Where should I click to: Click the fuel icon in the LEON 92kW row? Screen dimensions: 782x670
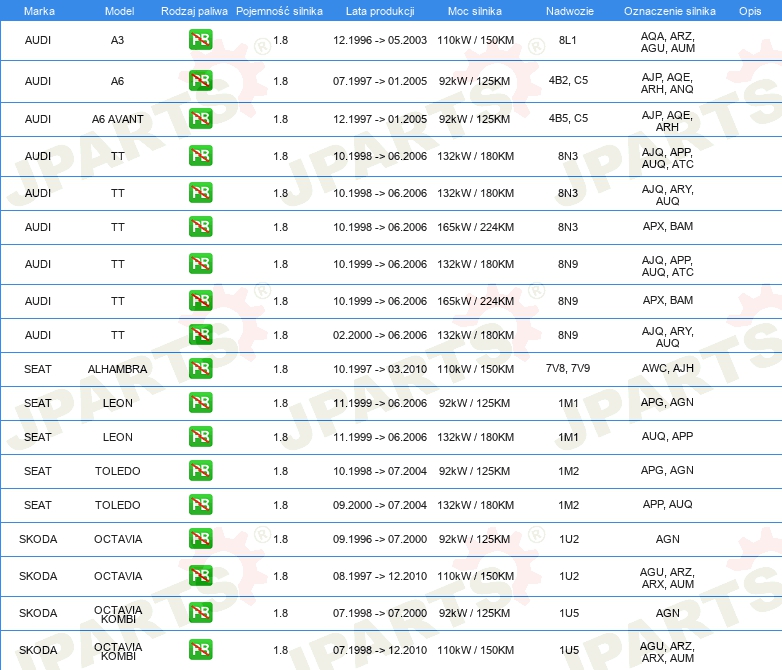[200, 403]
